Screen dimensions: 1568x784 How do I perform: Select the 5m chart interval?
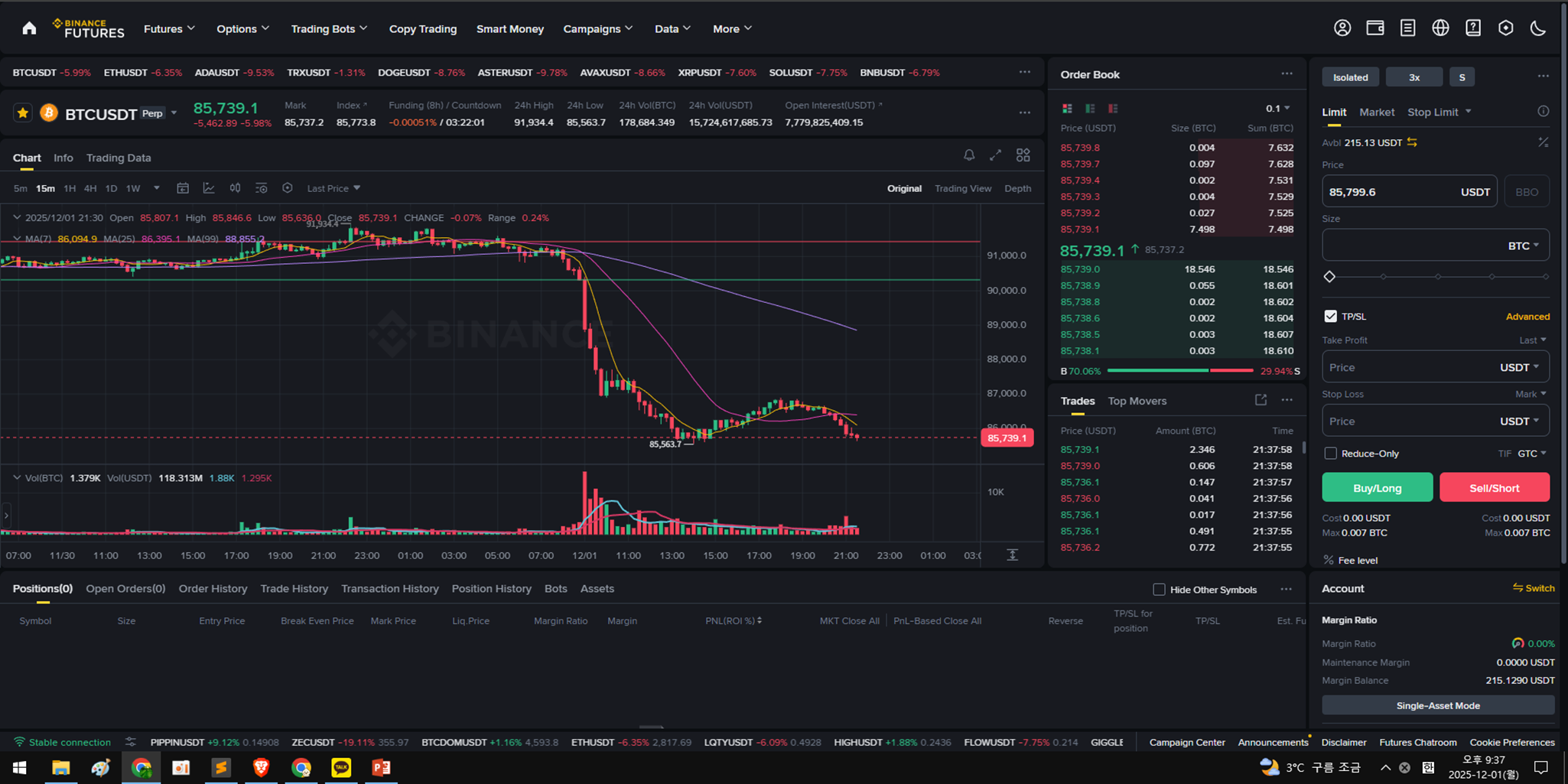(x=21, y=188)
